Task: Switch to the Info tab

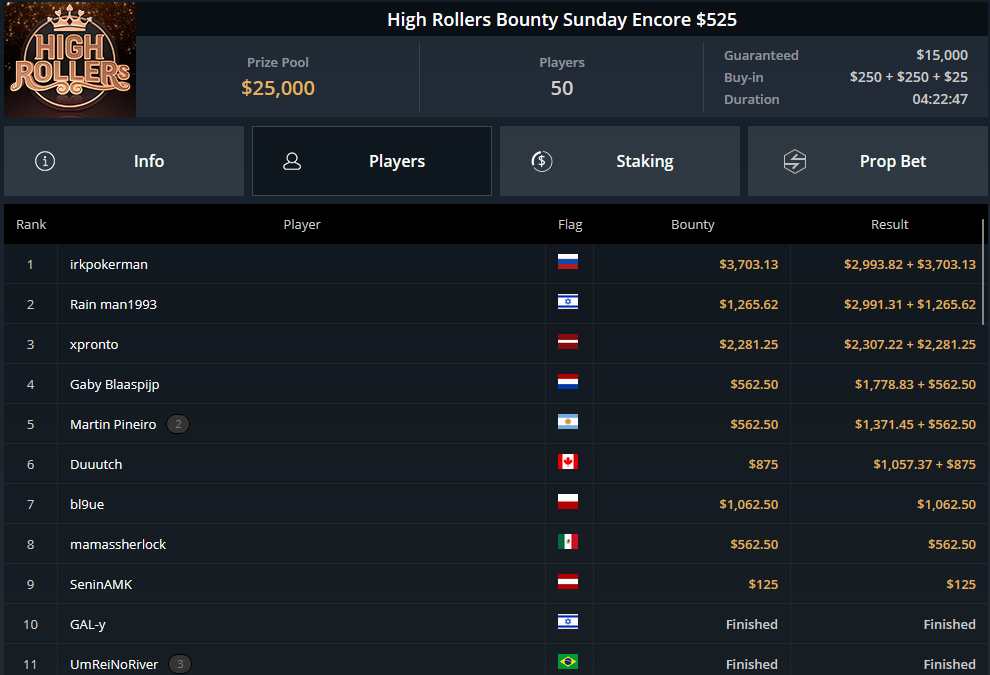Action: click(x=124, y=161)
